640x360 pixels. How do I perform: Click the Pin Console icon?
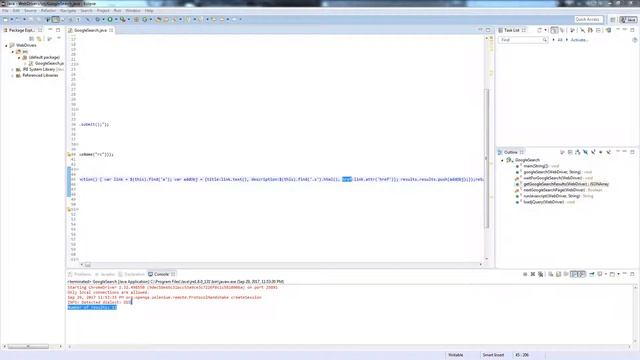pyautogui.click(x=592, y=274)
